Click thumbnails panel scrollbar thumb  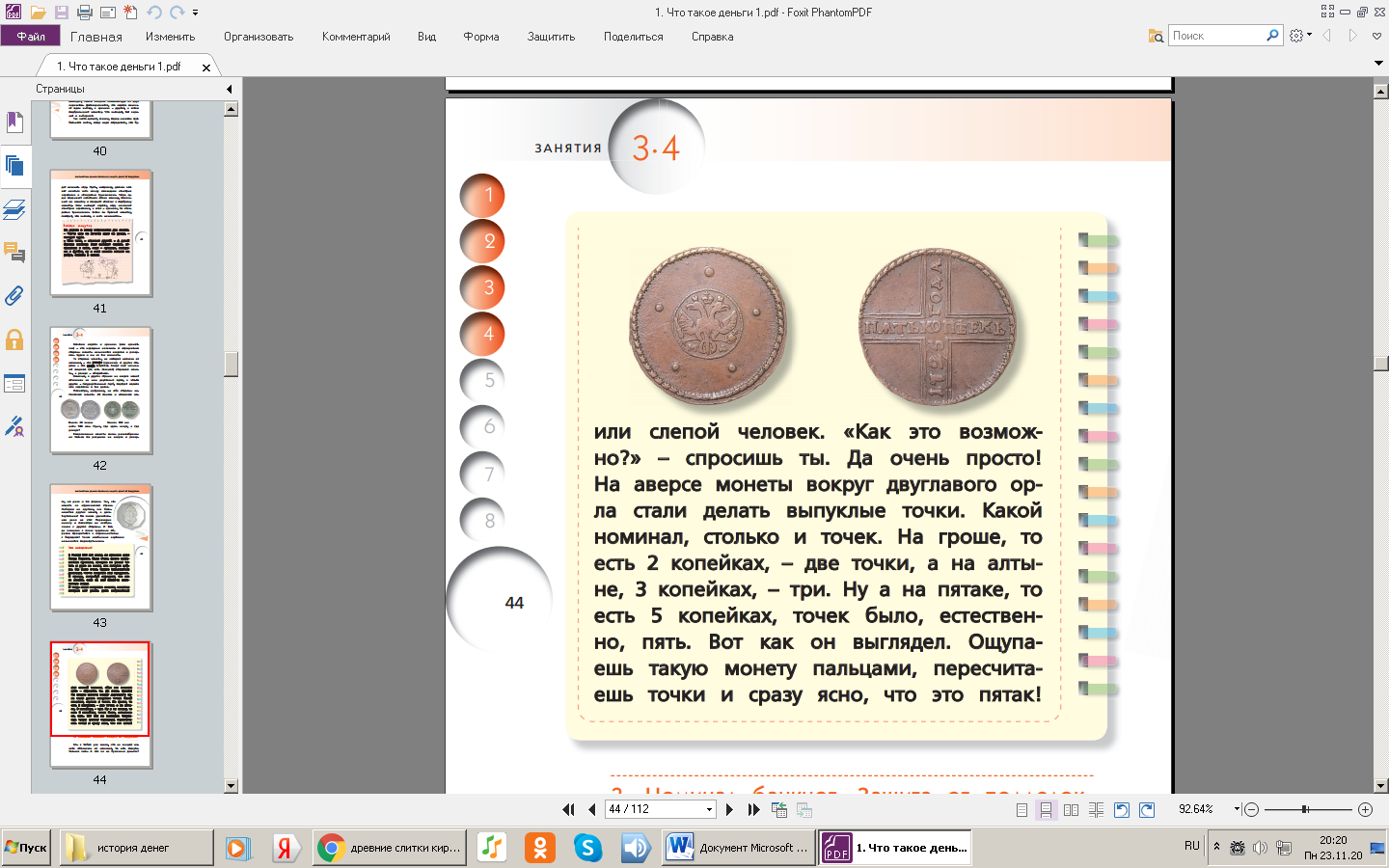click(x=231, y=364)
